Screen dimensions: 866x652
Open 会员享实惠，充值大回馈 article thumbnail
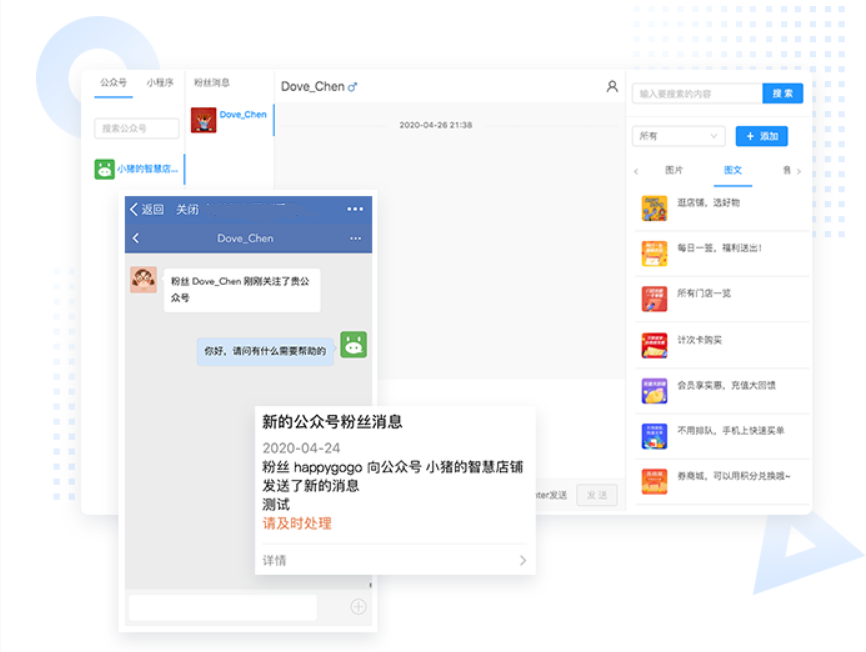point(654,391)
